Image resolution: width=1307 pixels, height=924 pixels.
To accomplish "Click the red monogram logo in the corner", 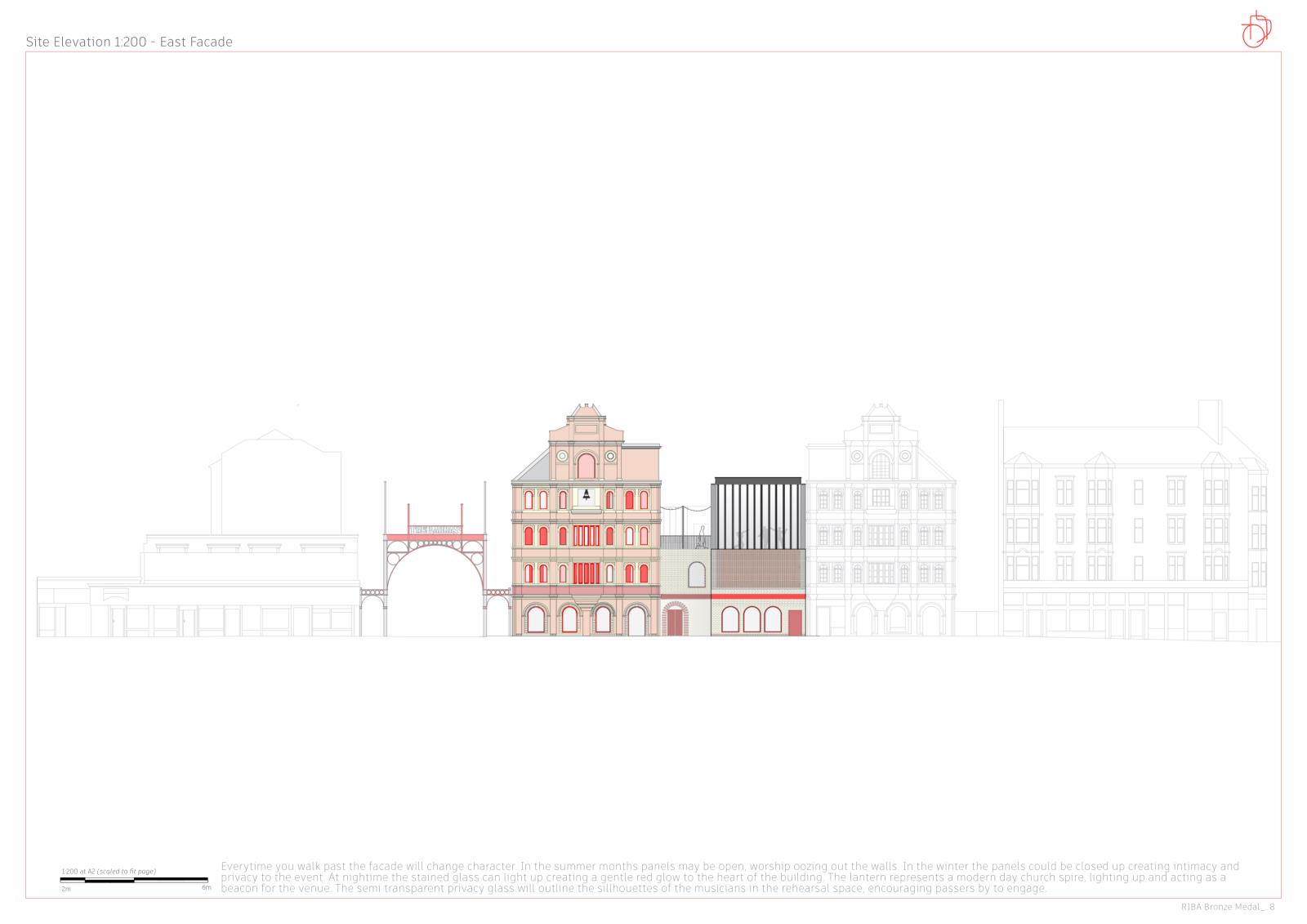I will click(x=1256, y=29).
